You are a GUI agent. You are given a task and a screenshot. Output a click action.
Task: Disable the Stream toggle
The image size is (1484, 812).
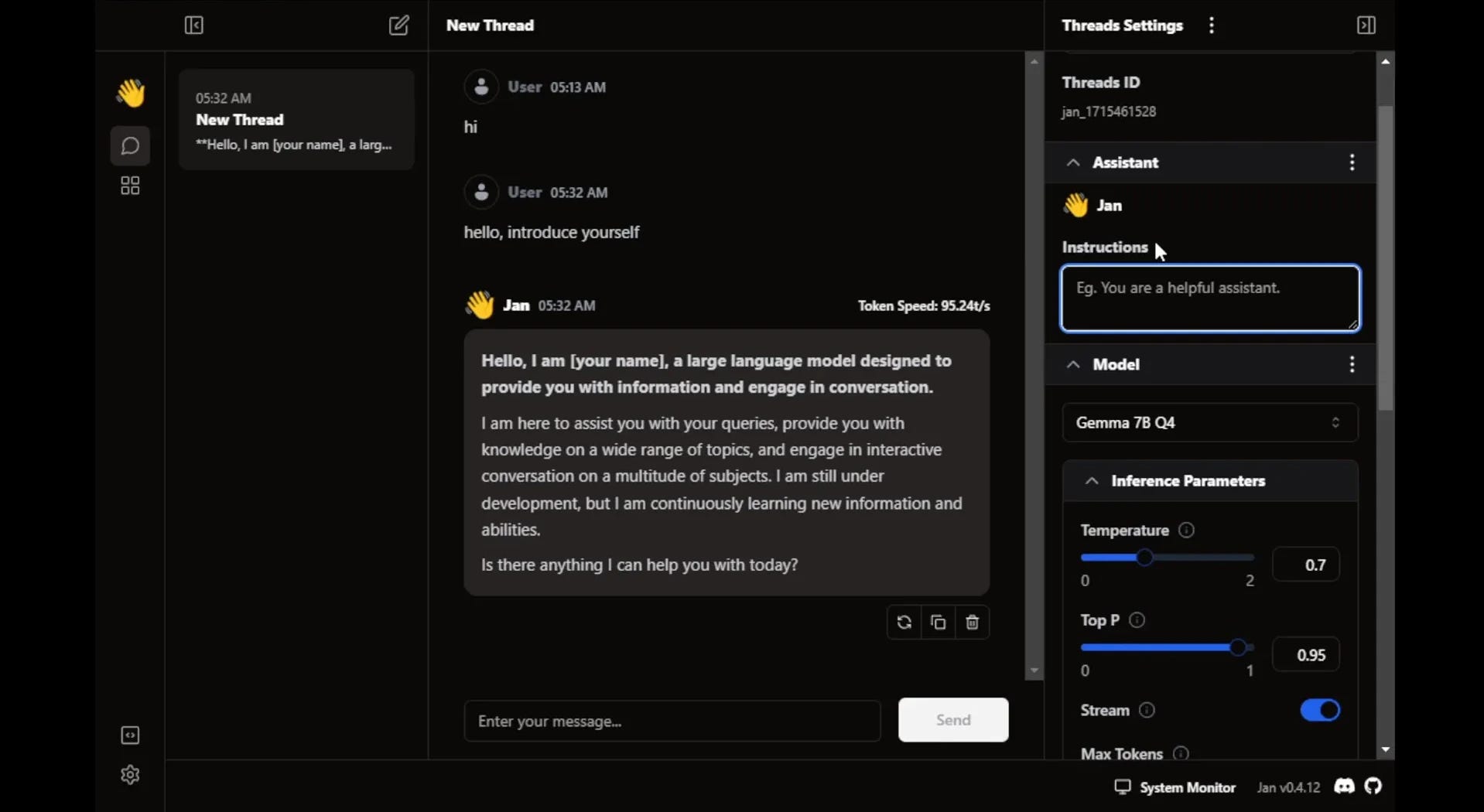click(1319, 710)
